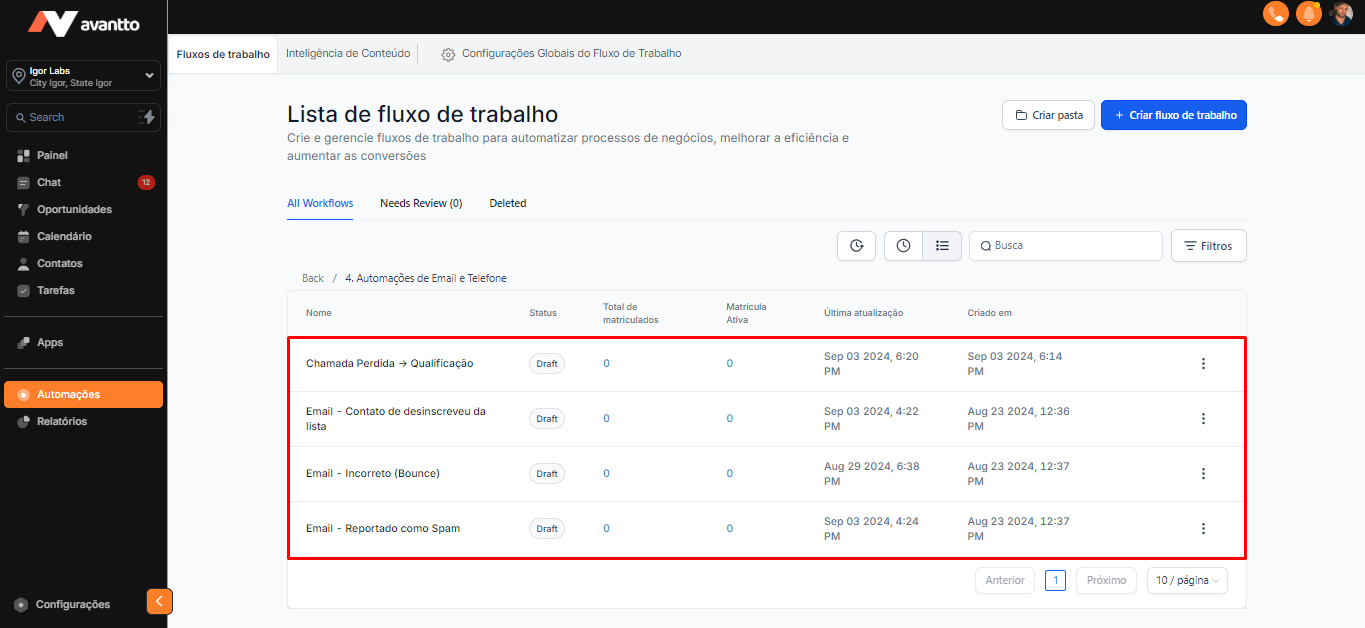Click the lightning quick-actions icon beside Search

(x=148, y=117)
